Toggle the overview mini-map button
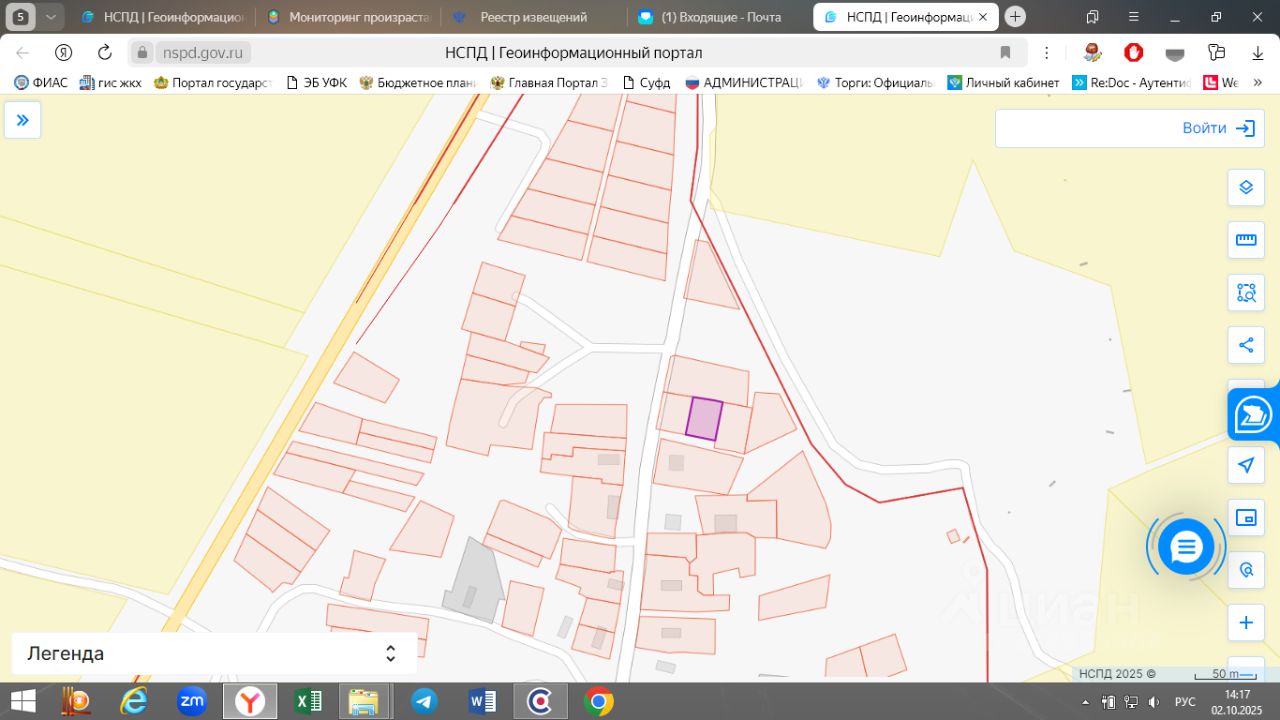The height and width of the screenshot is (720, 1280). (1246, 517)
